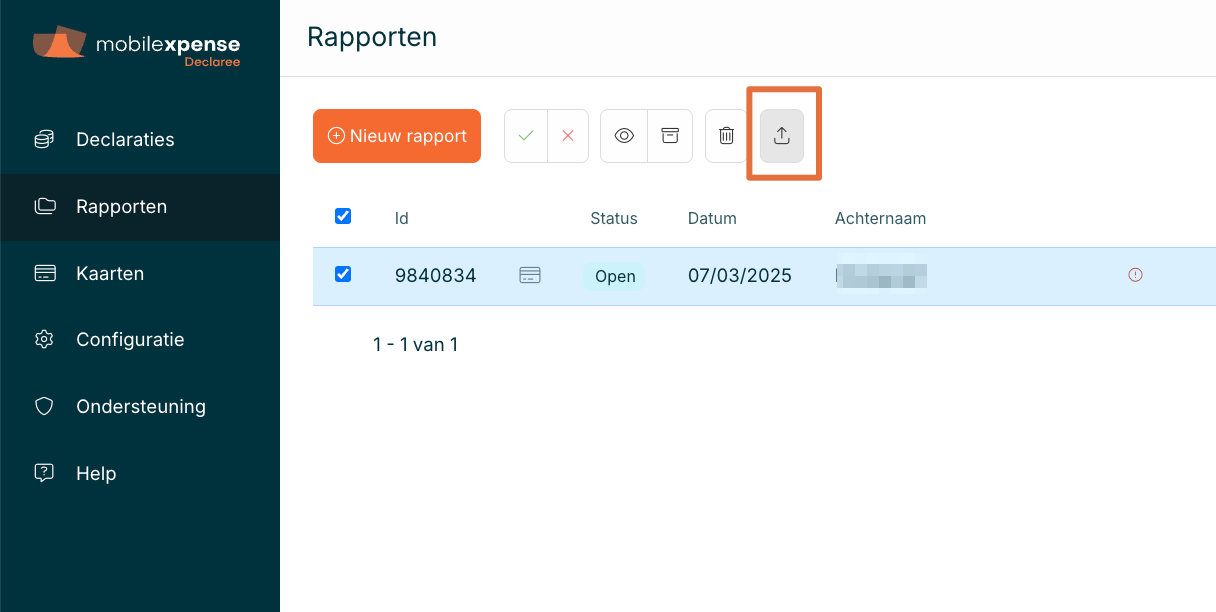This screenshot has height=612, width=1216.
Task: Click the red X reject icon
Action: [568, 136]
